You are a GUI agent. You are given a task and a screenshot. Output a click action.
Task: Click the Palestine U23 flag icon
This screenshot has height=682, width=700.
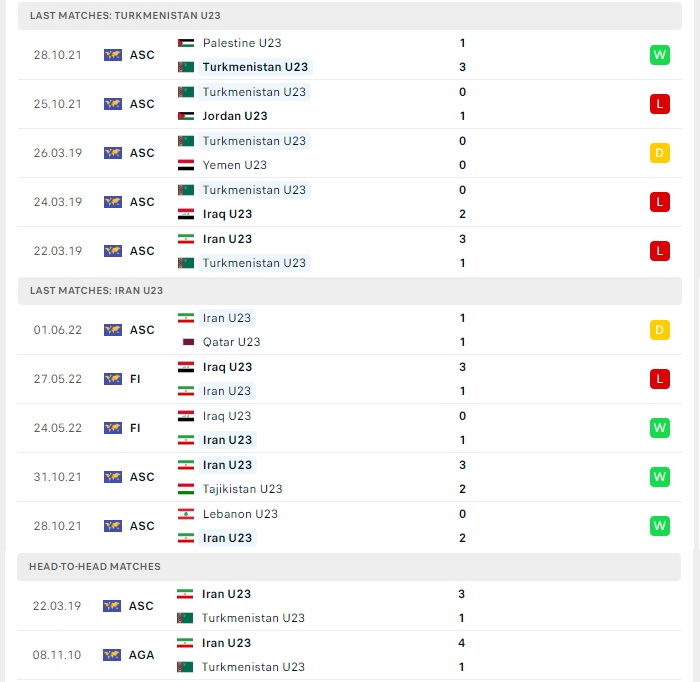tap(186, 43)
